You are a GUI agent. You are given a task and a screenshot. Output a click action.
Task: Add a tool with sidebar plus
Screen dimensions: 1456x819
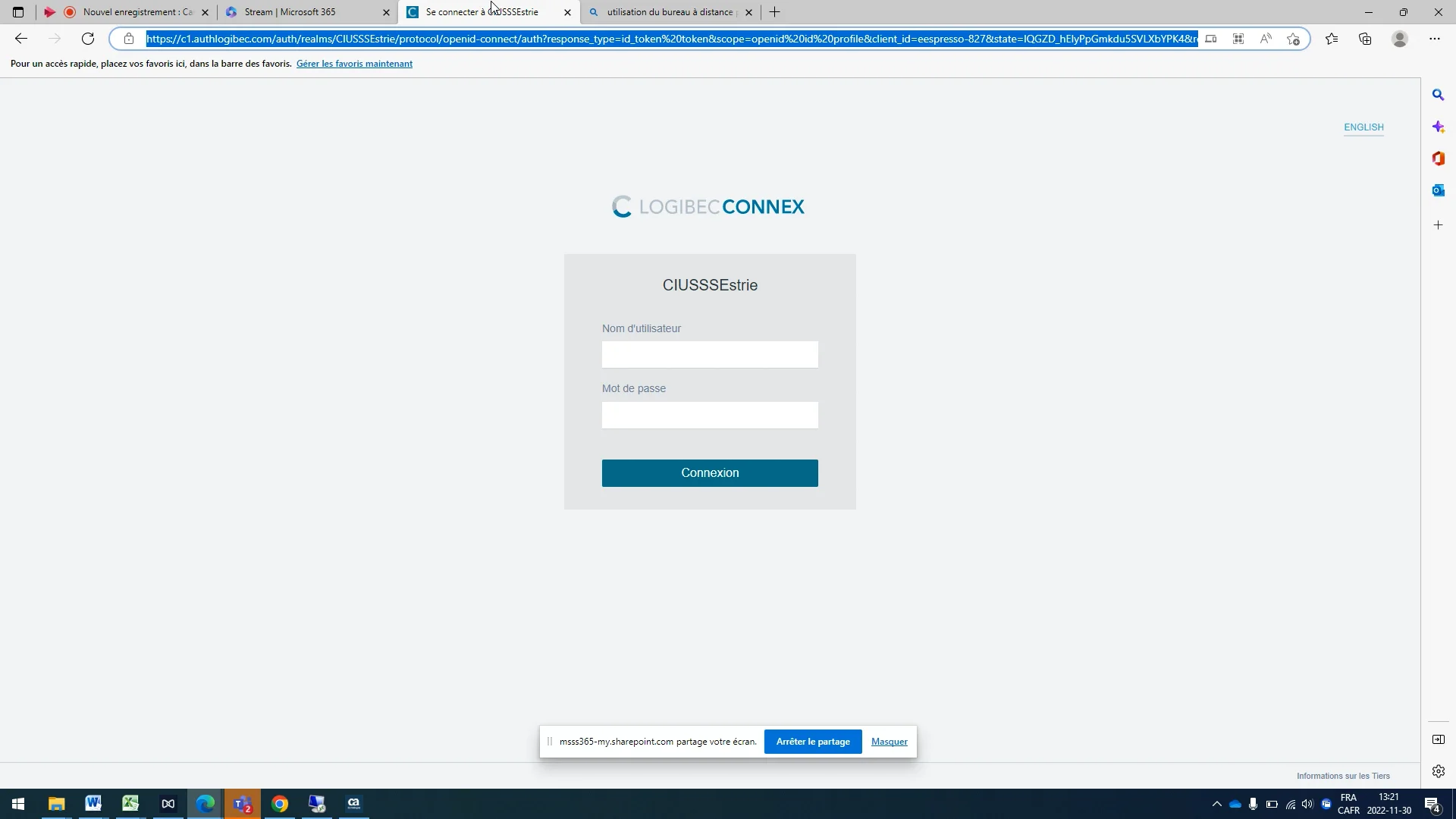point(1438,225)
